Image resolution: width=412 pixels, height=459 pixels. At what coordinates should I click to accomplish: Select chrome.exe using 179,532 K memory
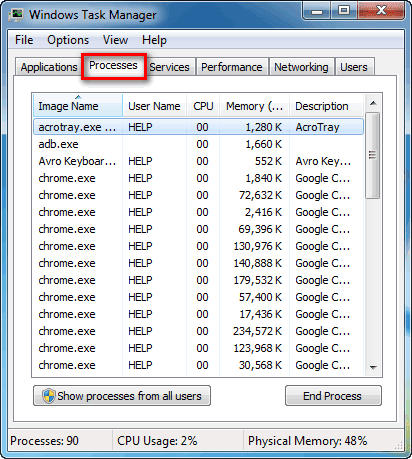tap(198, 280)
